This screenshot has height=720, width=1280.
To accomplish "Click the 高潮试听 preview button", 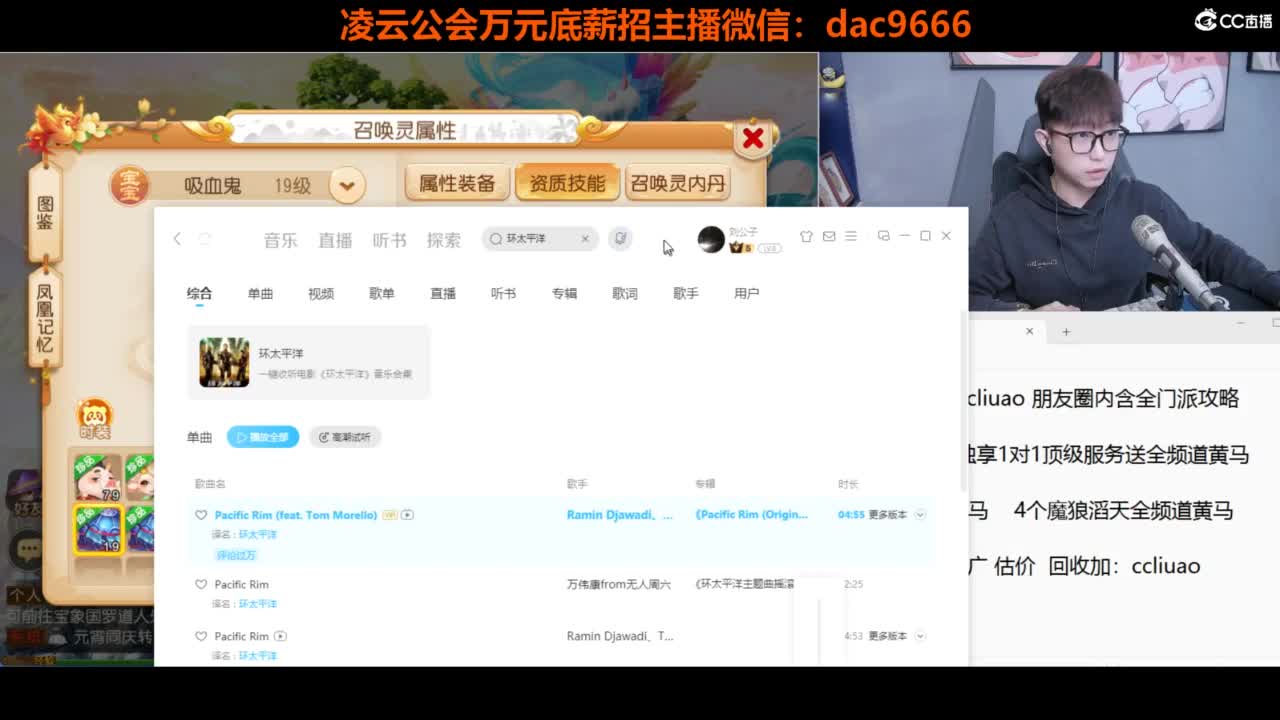I will 345,437.
